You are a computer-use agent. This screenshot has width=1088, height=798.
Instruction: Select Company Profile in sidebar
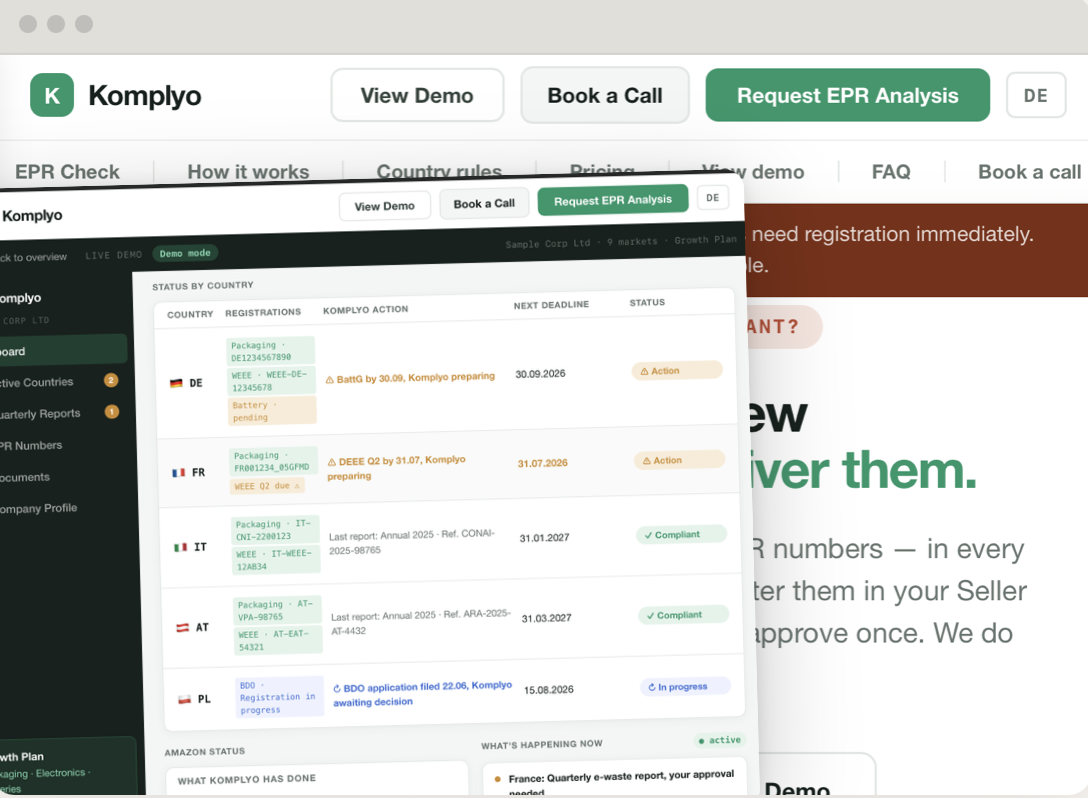(x=38, y=508)
